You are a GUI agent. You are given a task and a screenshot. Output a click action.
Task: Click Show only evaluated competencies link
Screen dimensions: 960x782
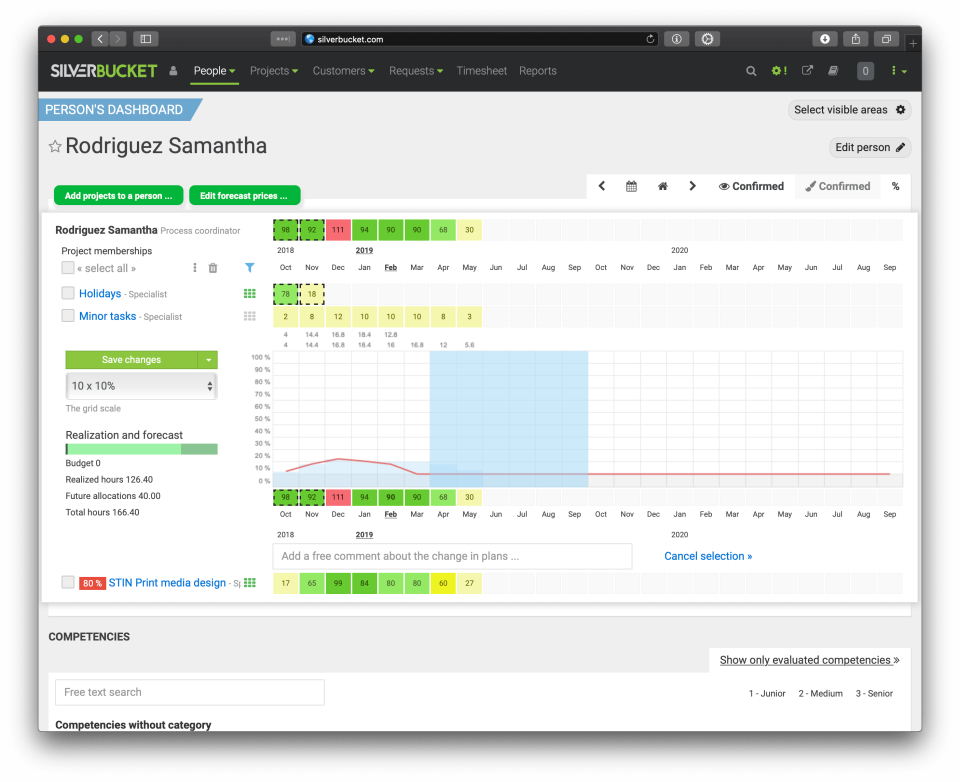pyautogui.click(x=809, y=660)
